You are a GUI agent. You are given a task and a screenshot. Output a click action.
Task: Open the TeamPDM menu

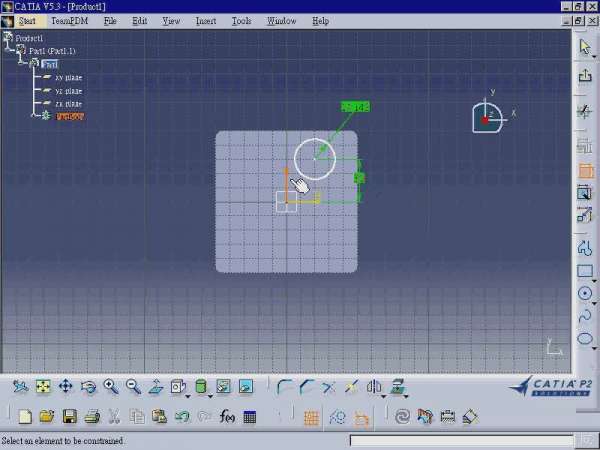coord(70,21)
